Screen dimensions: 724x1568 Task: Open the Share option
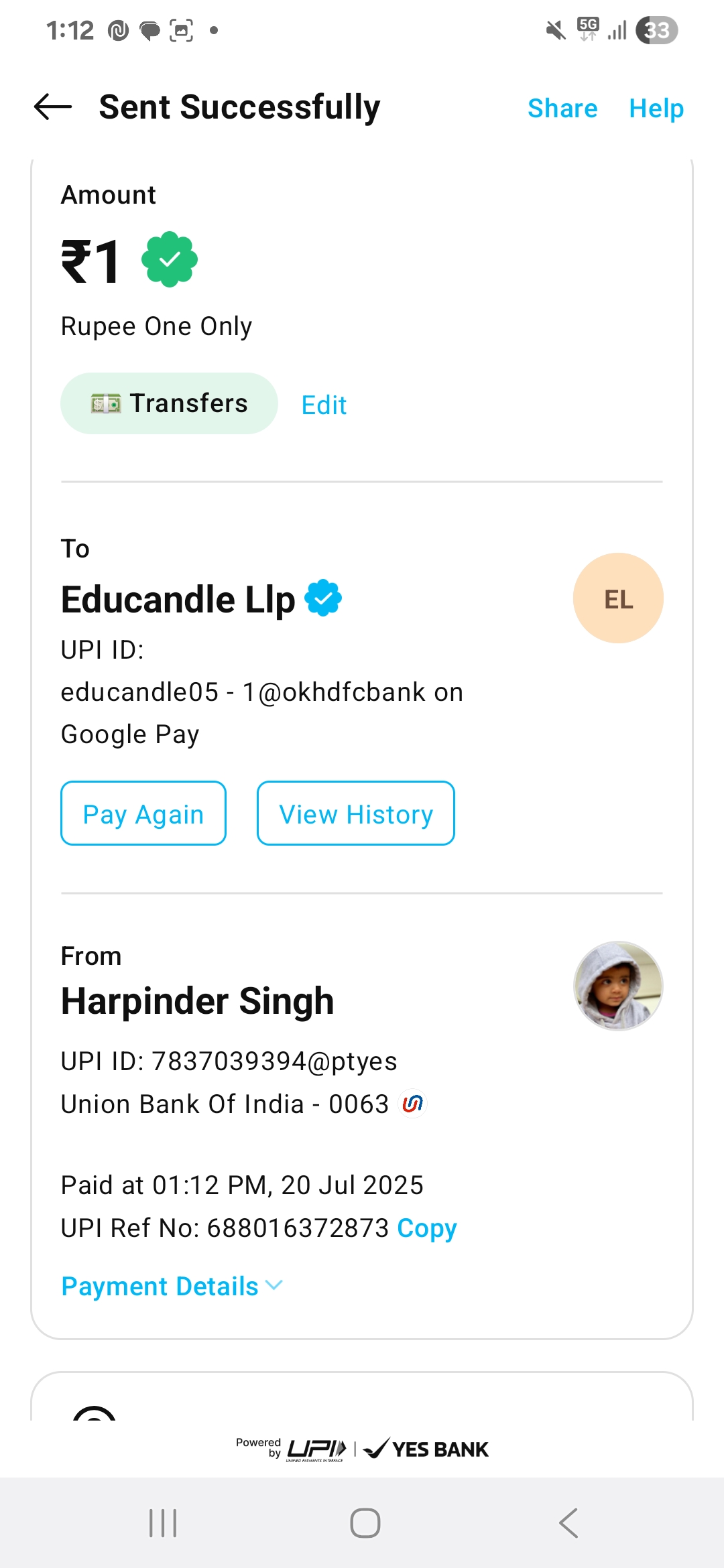(x=562, y=109)
